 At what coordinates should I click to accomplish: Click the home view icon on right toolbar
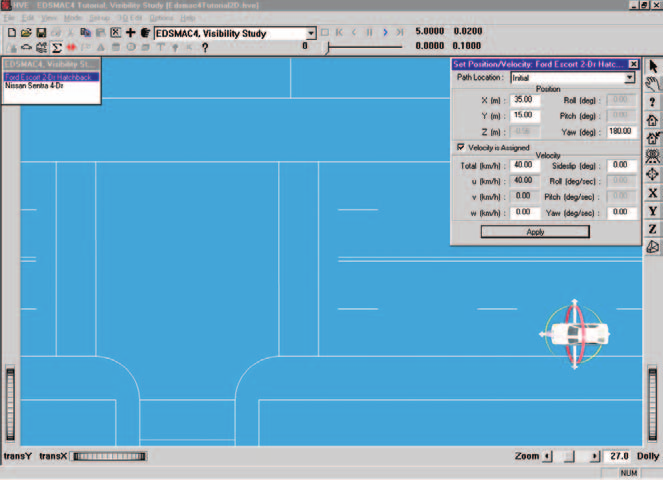(653, 120)
